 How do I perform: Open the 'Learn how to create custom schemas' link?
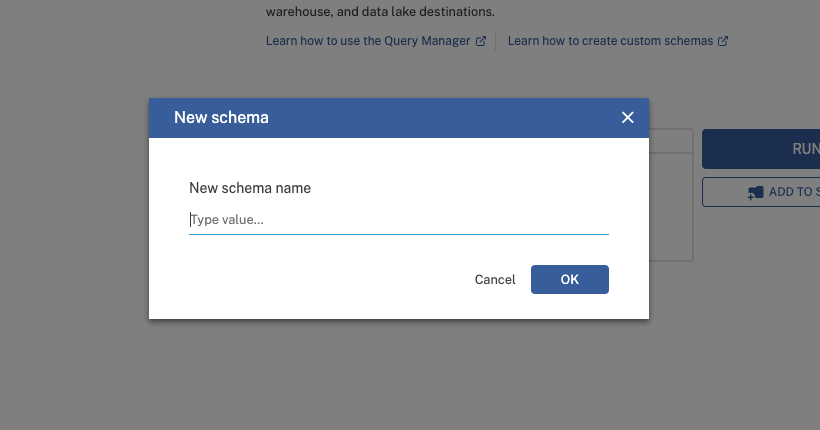click(610, 41)
